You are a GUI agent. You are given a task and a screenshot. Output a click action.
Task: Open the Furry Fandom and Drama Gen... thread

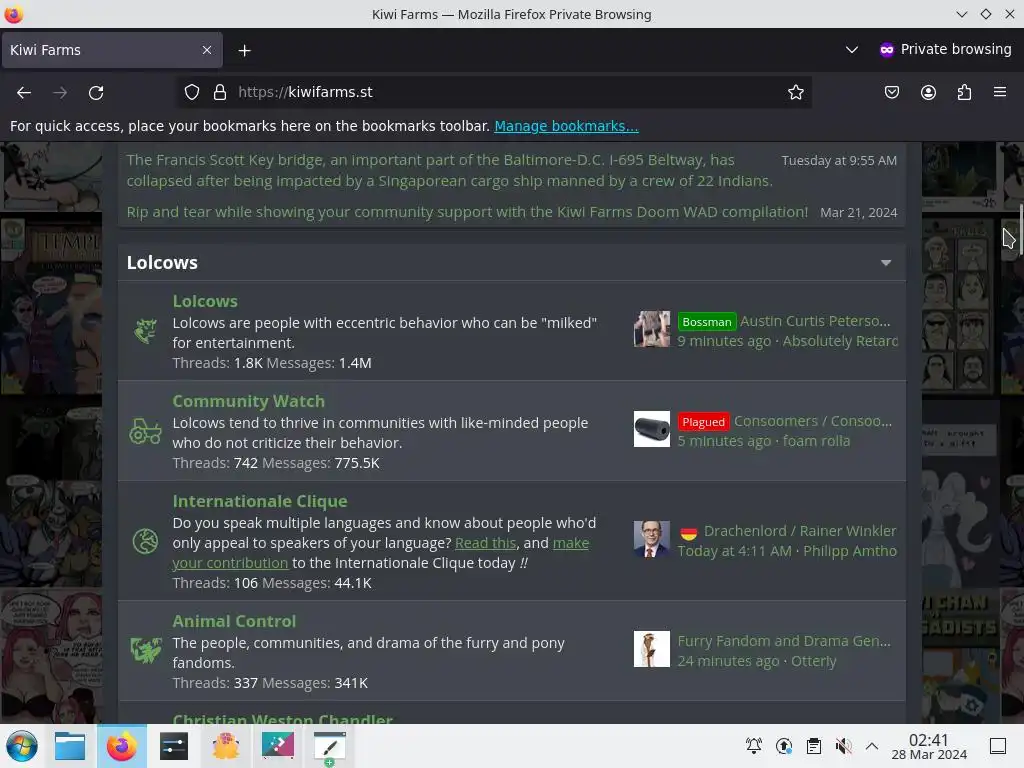click(x=784, y=641)
